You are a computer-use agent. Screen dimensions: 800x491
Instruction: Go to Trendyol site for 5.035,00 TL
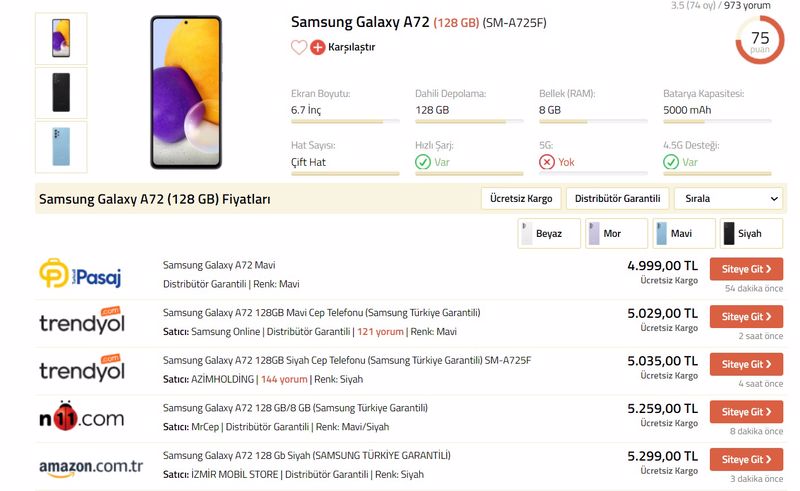click(x=746, y=364)
